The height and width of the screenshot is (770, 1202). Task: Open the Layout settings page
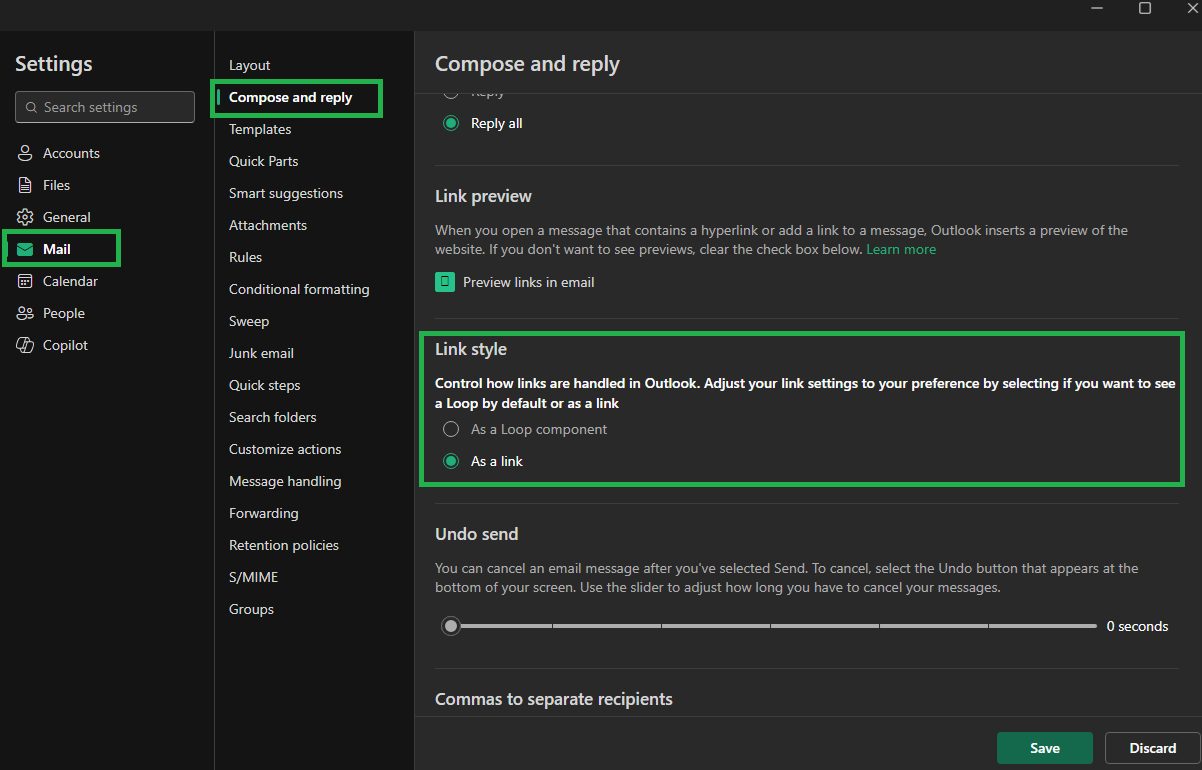(x=250, y=65)
